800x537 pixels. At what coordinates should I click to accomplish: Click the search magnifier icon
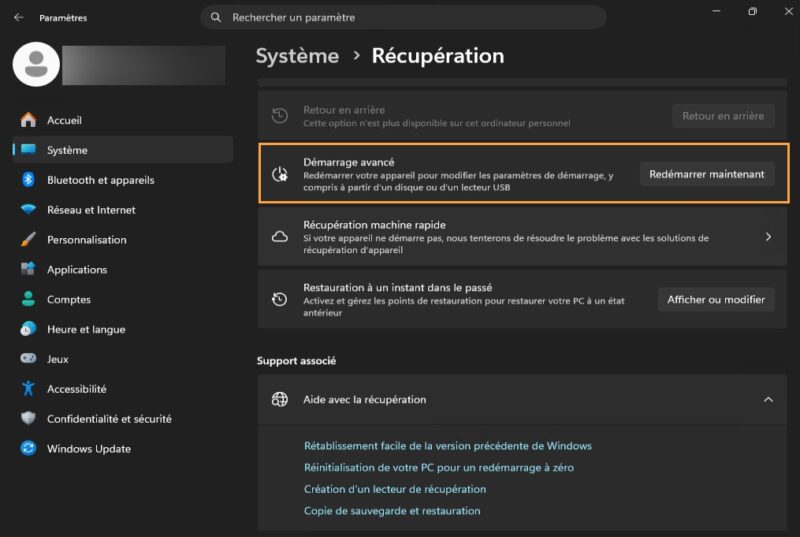point(216,17)
